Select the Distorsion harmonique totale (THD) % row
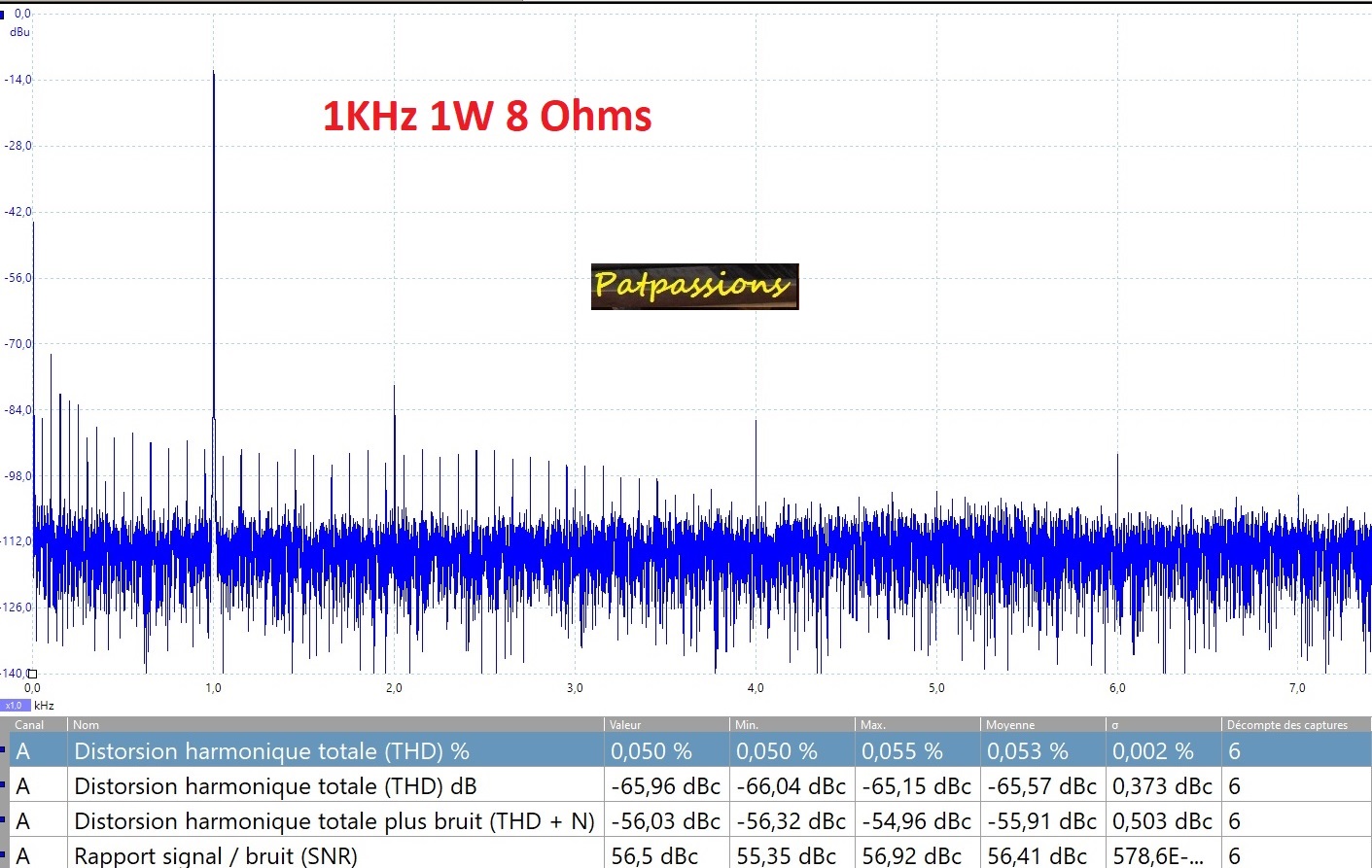 (271, 751)
